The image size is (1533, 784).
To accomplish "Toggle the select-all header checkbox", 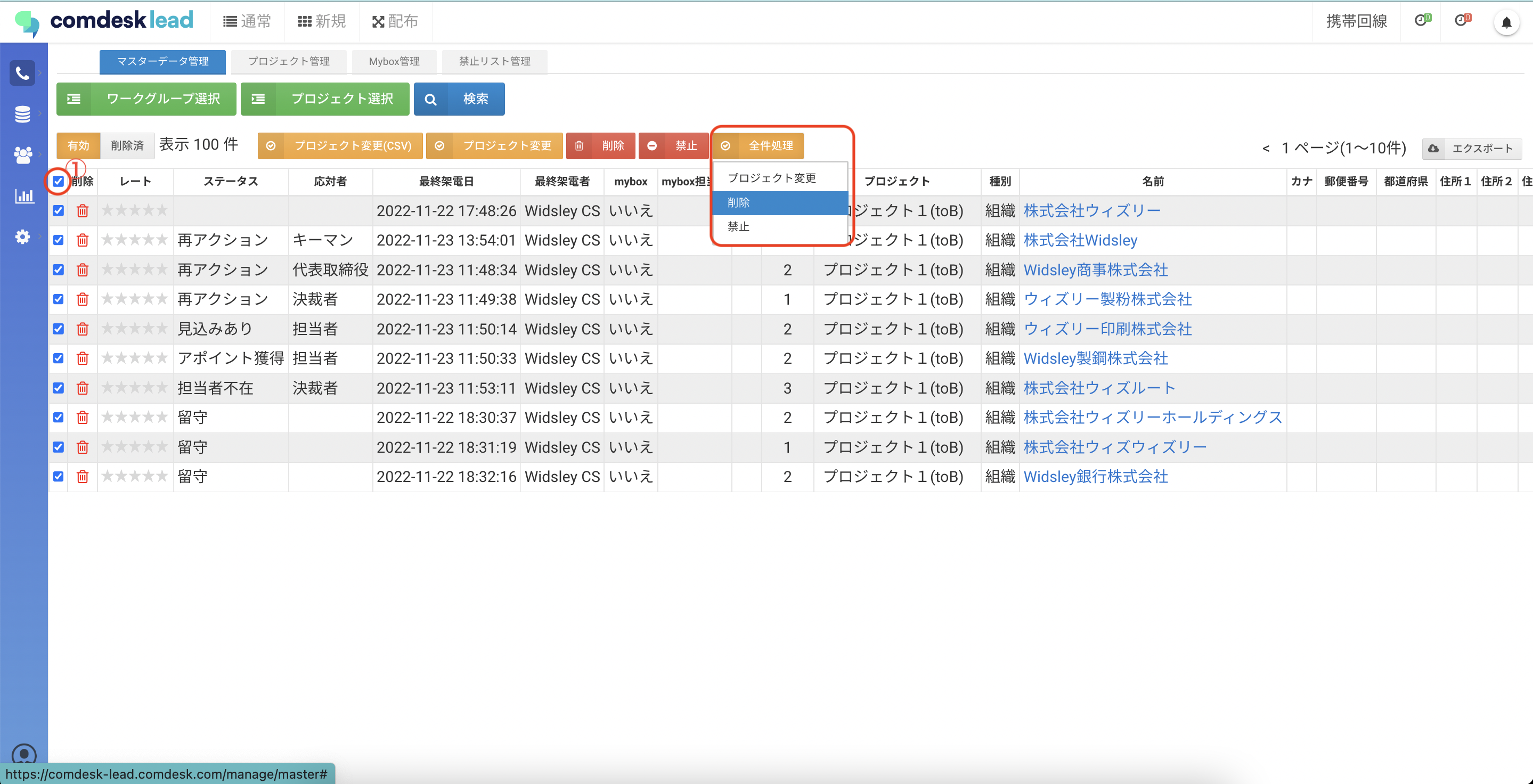I will [x=58, y=182].
